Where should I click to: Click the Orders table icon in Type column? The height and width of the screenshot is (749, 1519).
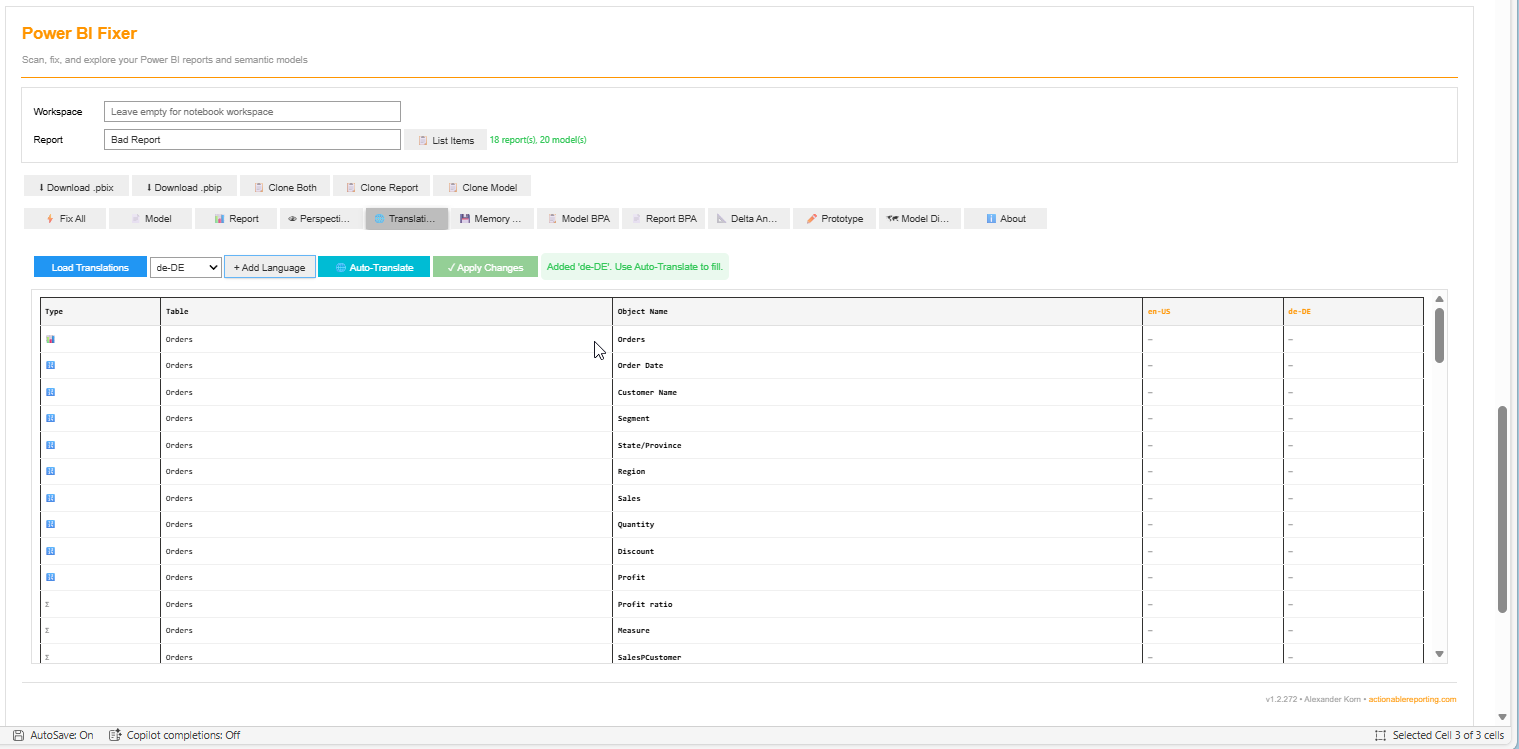point(50,339)
